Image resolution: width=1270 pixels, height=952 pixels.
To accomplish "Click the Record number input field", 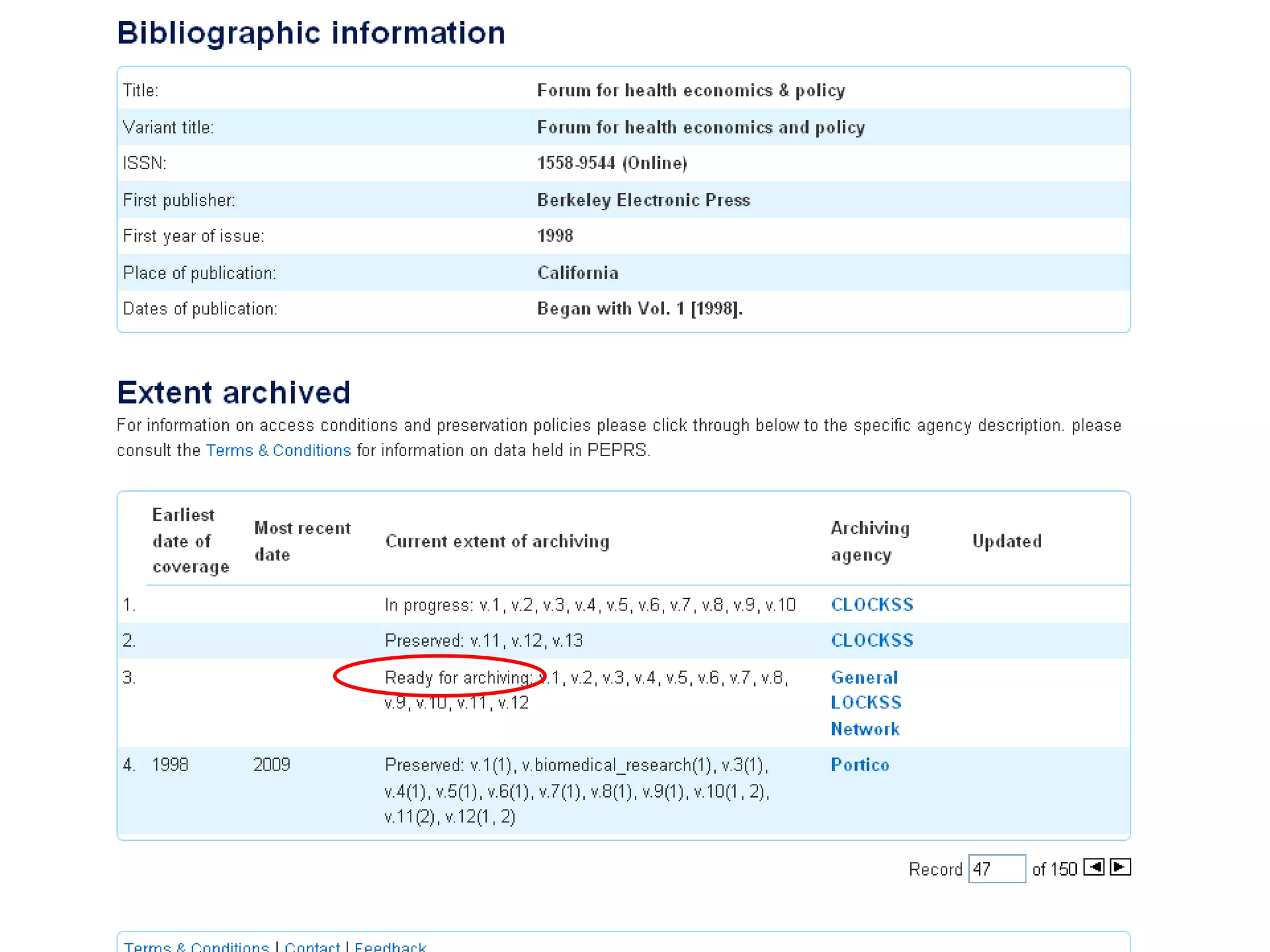I will 997,869.
